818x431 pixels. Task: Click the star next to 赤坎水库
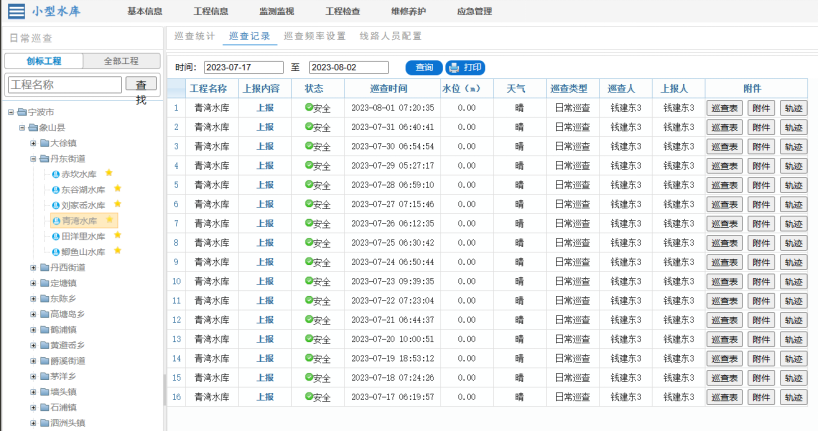point(109,173)
